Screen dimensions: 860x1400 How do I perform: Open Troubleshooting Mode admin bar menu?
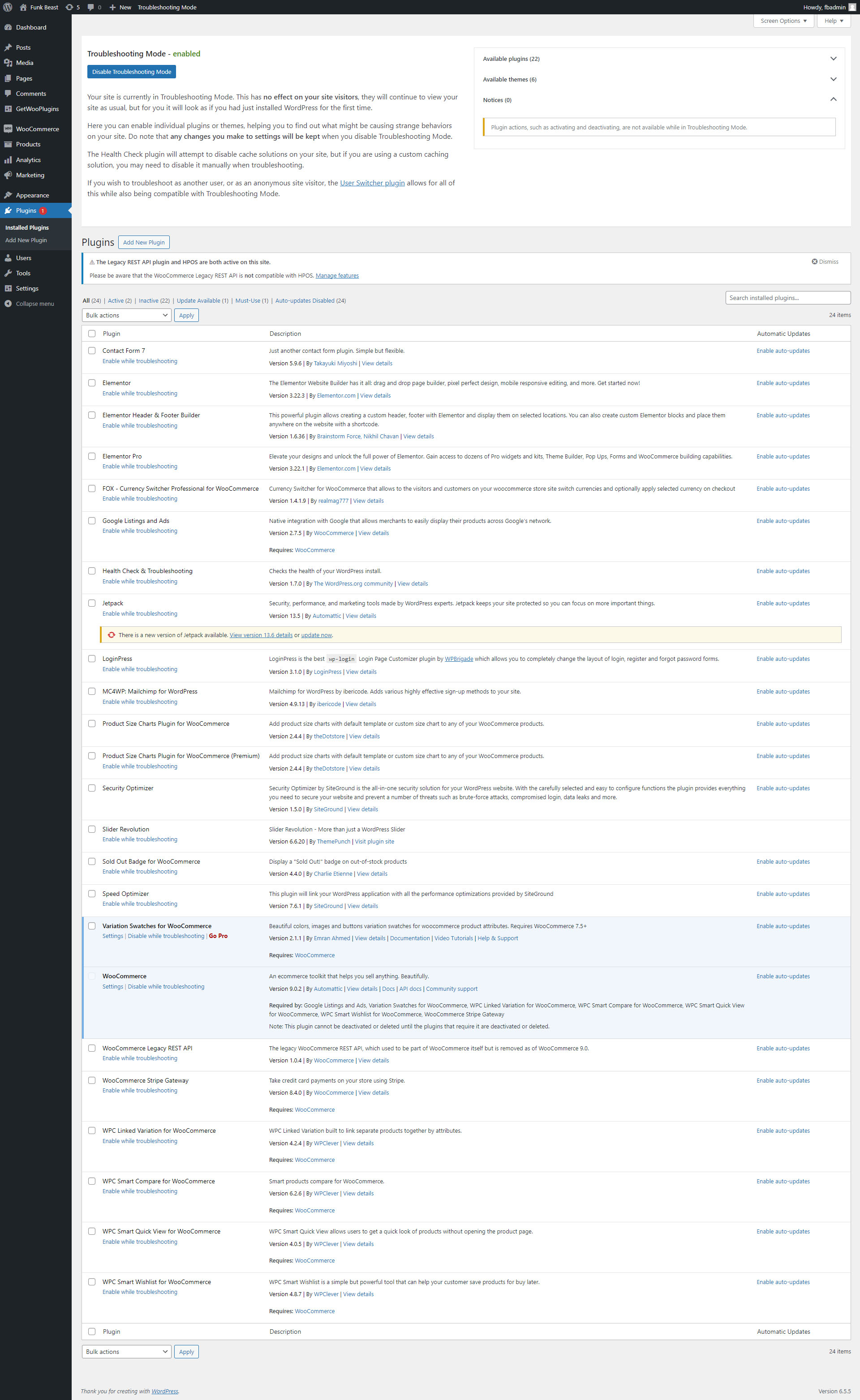click(167, 8)
